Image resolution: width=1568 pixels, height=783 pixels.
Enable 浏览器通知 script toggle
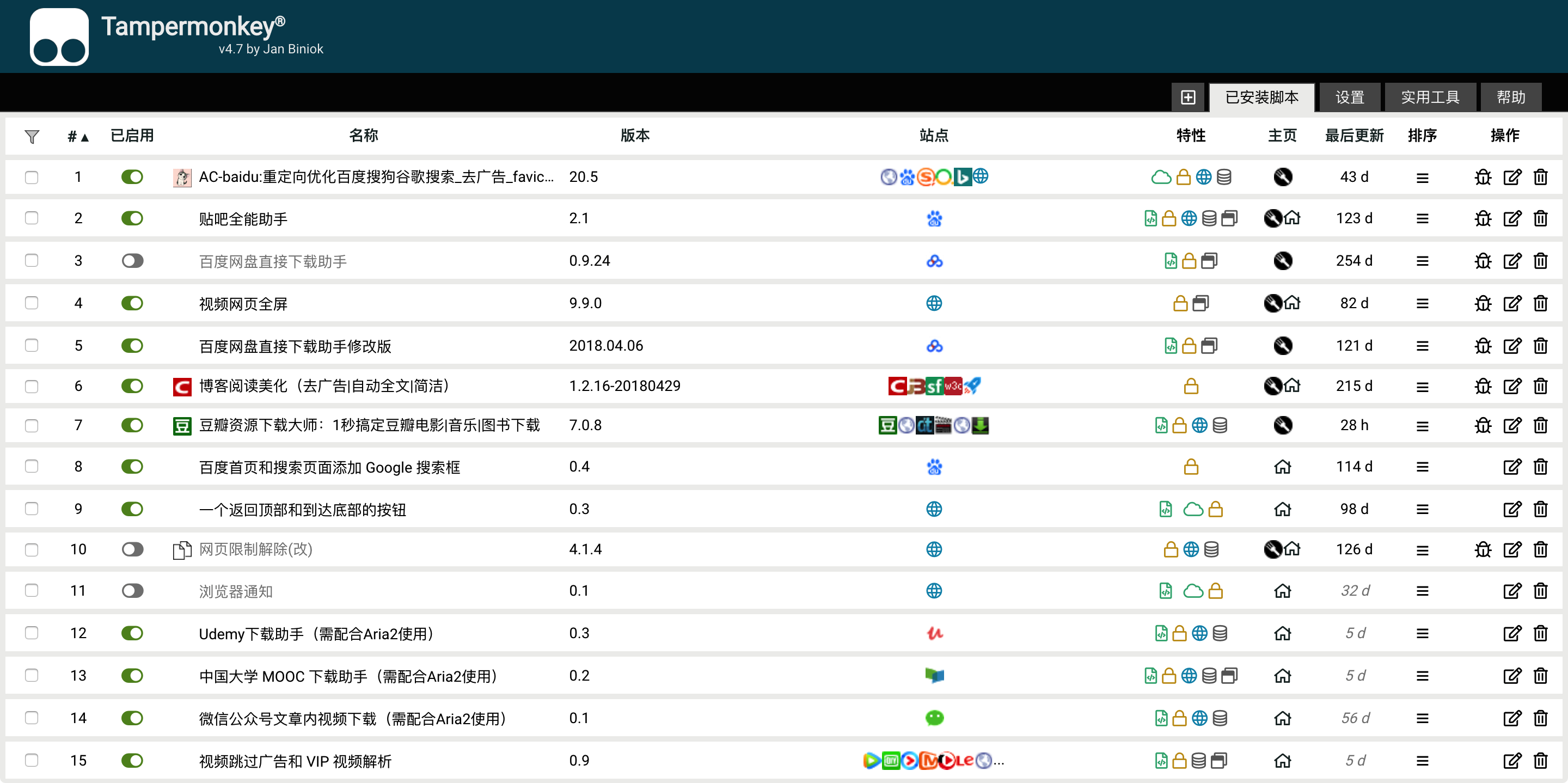point(132,591)
